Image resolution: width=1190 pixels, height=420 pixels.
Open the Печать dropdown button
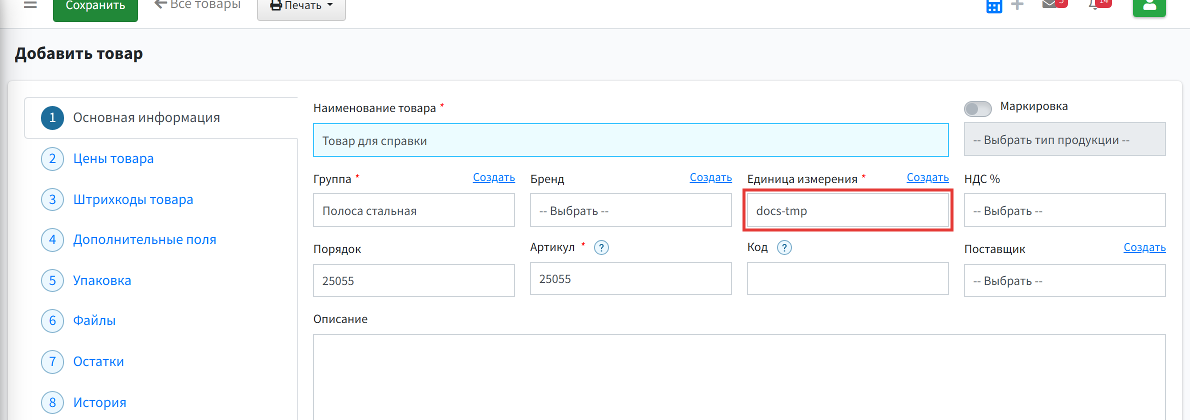point(301,6)
